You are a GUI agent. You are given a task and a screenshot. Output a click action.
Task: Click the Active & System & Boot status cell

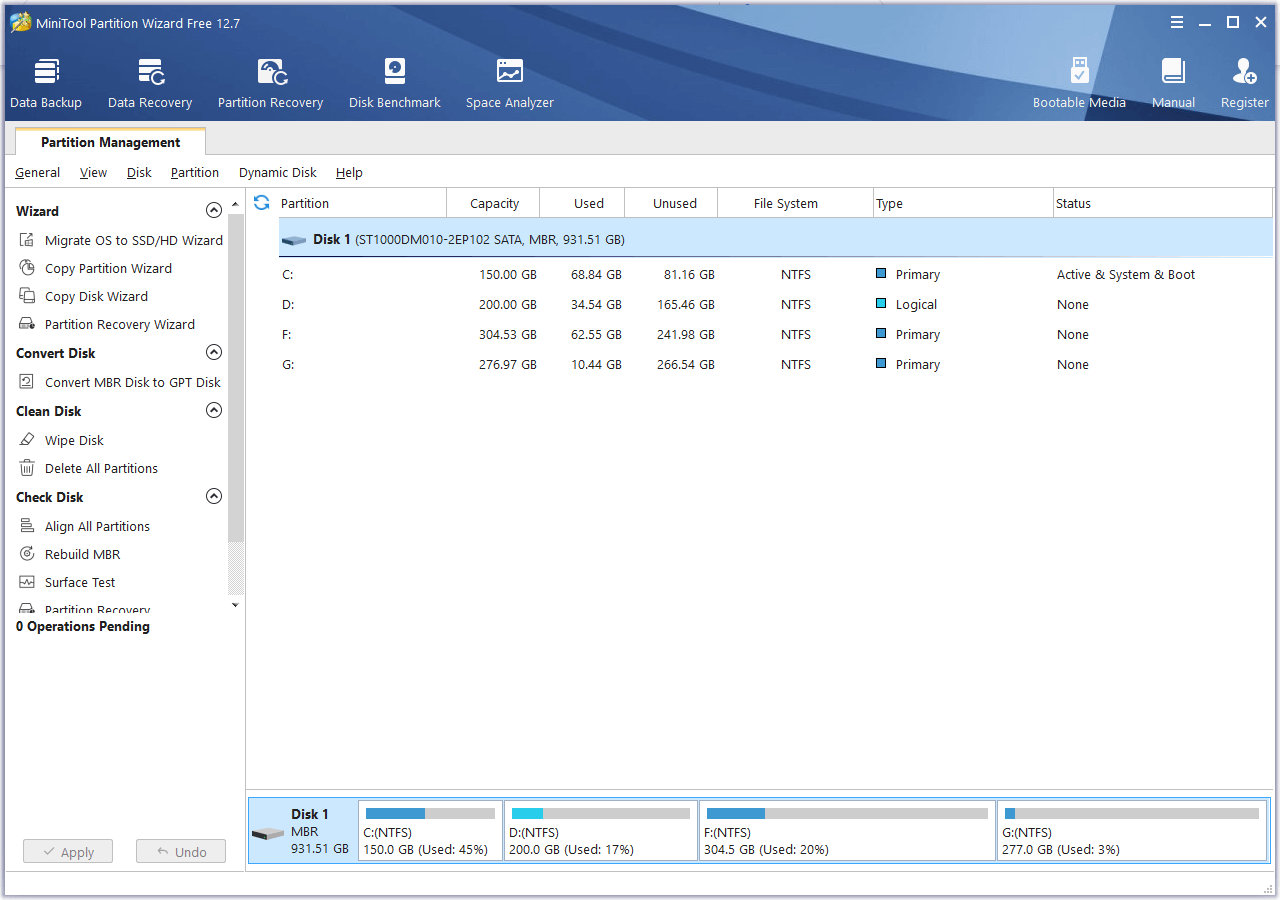pos(1126,274)
